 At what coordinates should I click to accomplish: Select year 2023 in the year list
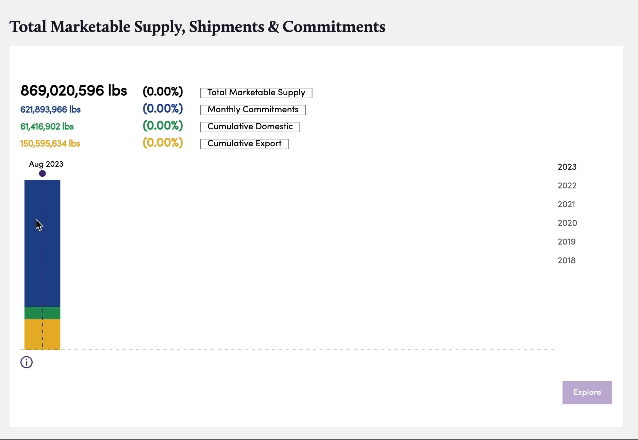tap(567, 167)
